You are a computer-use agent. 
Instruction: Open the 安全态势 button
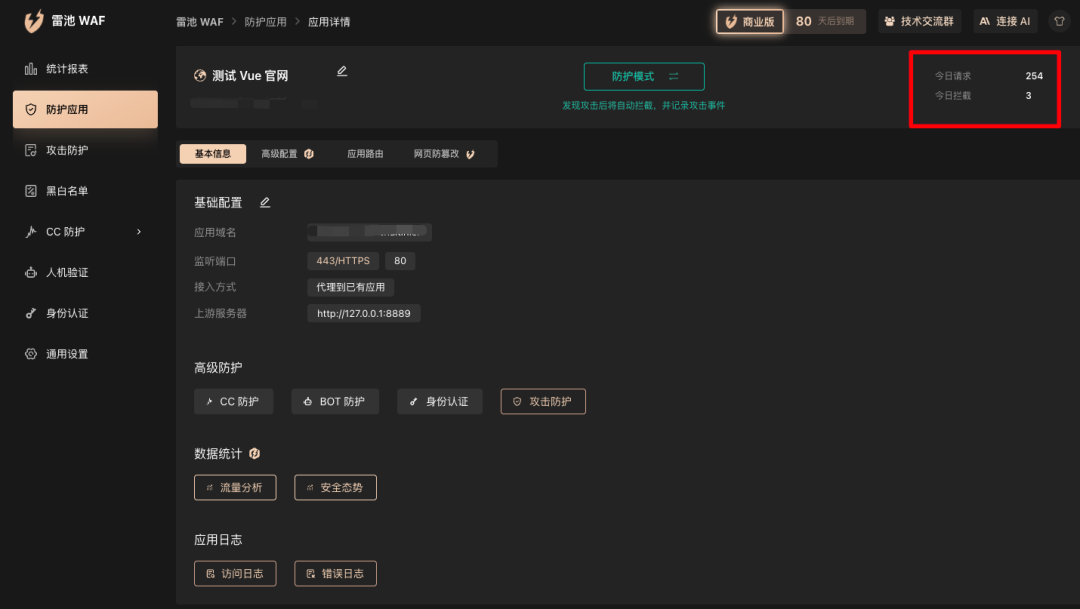coord(335,488)
